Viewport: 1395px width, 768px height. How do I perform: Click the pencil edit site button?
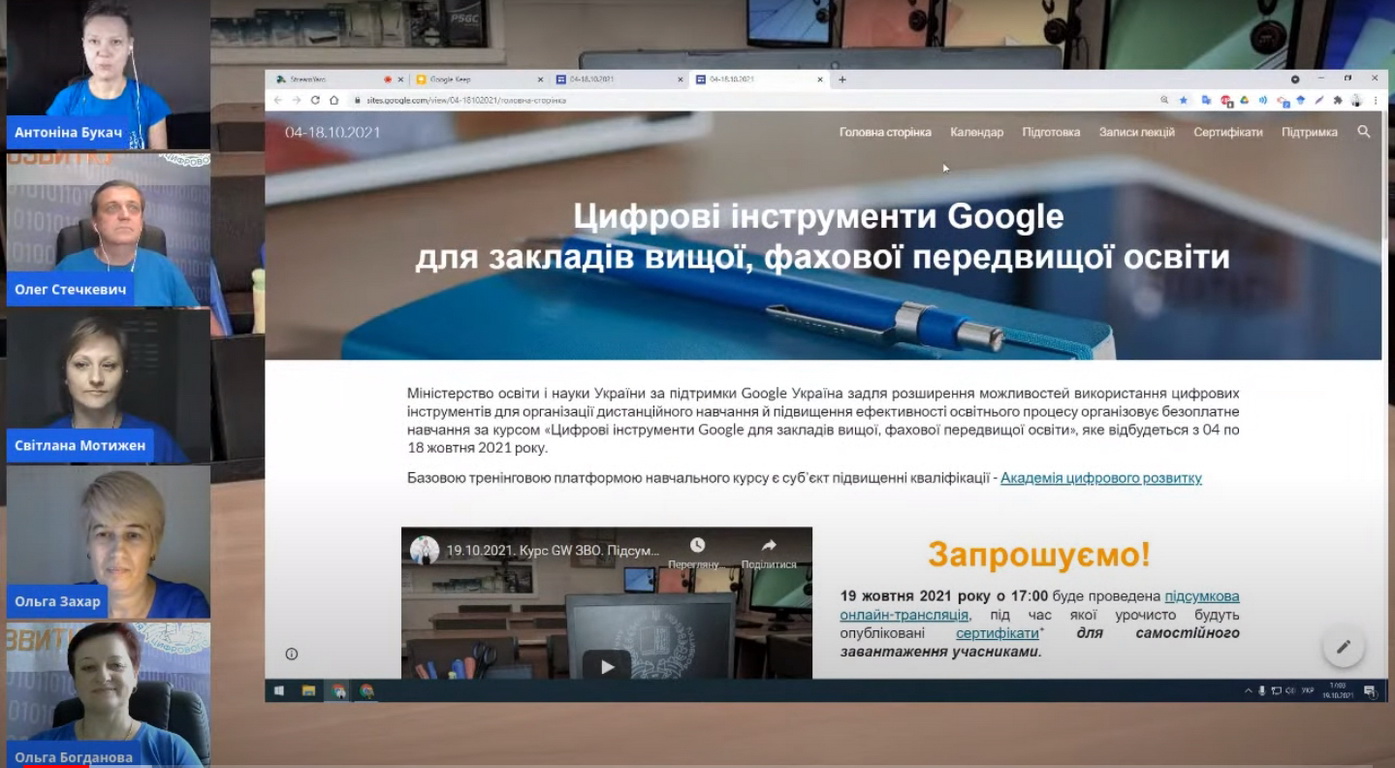point(1343,647)
